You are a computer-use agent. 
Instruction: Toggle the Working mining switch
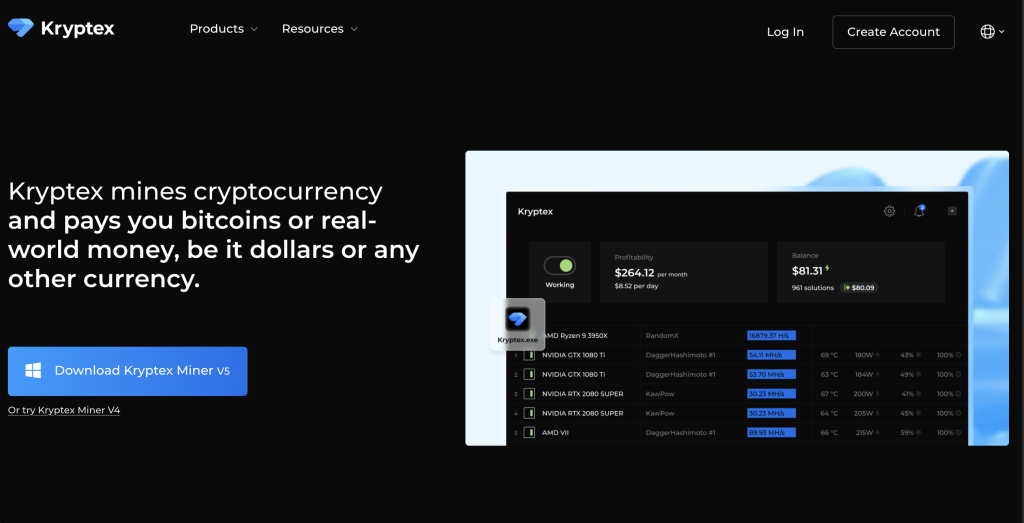(x=560, y=266)
